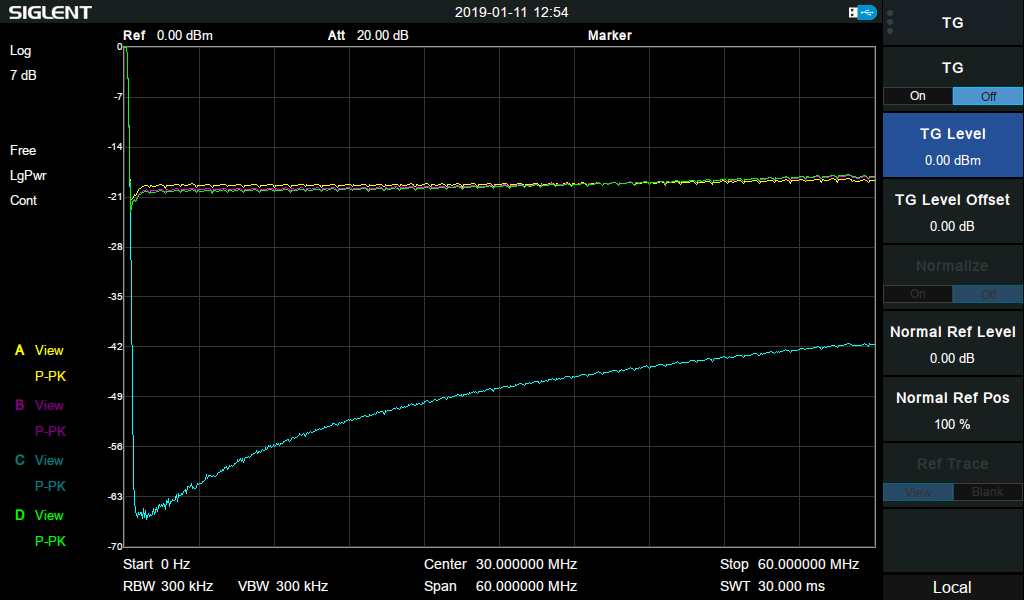The image size is (1024, 600).
Task: Click the Marker label above the graph
Action: (x=609, y=35)
